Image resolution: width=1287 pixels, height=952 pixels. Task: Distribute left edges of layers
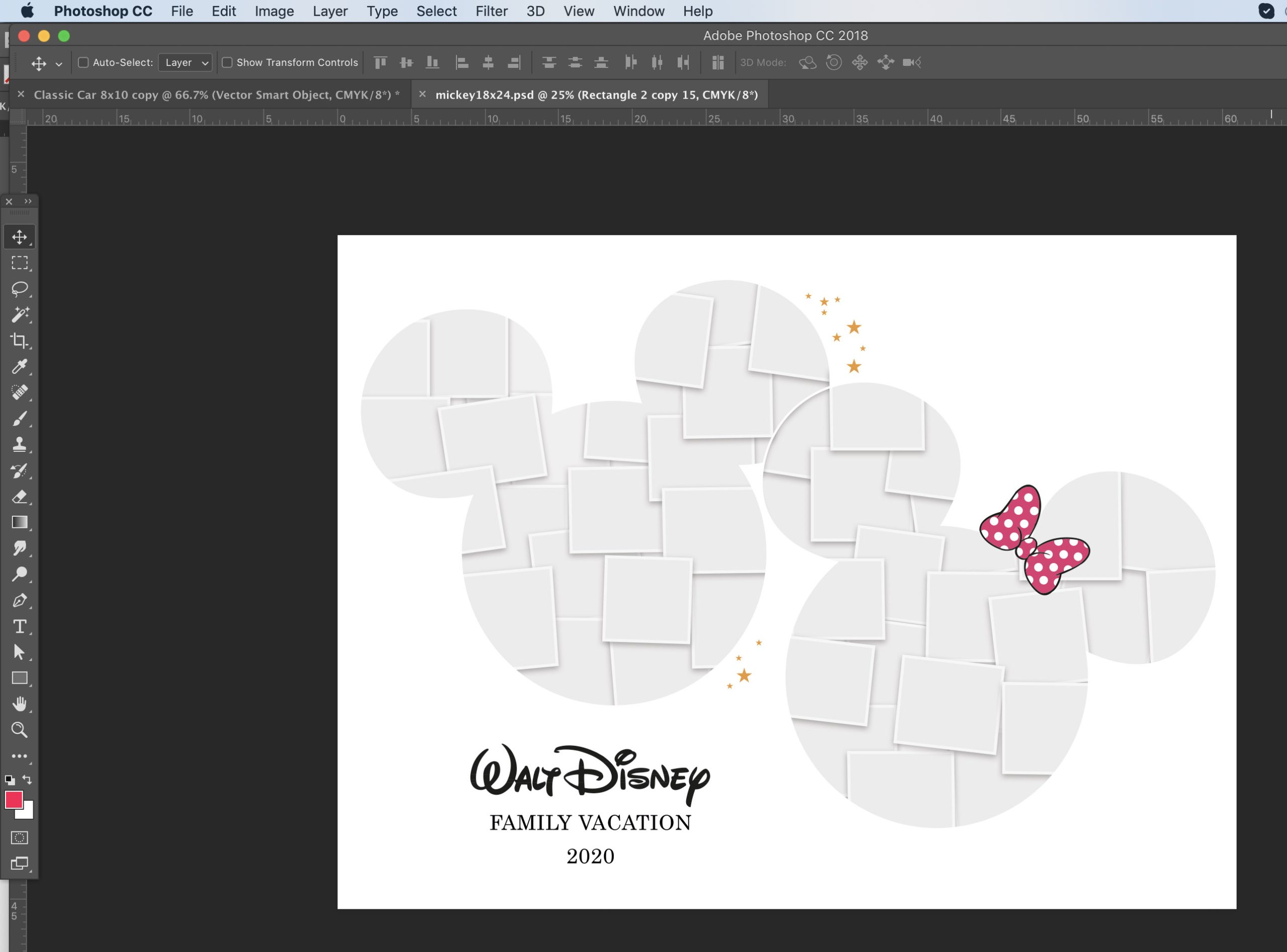pos(630,62)
